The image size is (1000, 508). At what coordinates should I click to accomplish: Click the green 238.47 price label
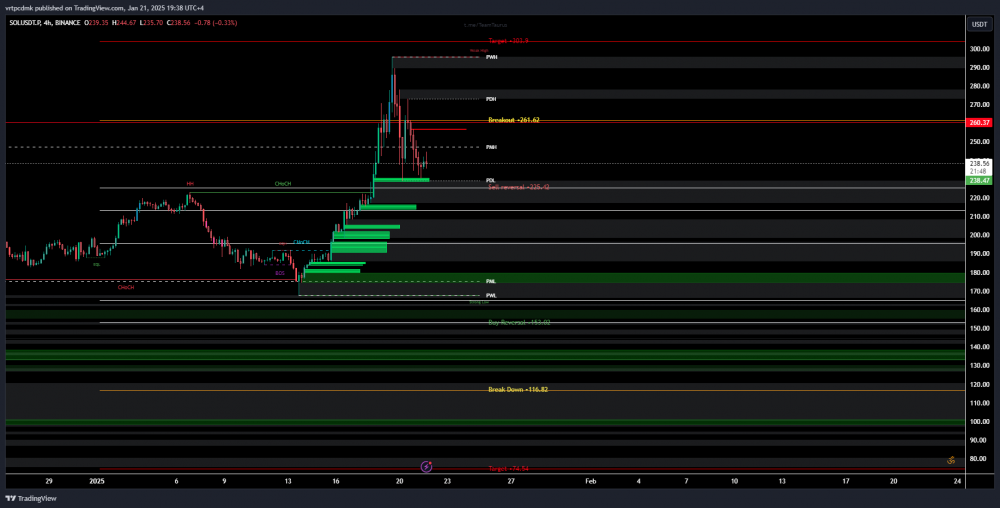point(979,181)
